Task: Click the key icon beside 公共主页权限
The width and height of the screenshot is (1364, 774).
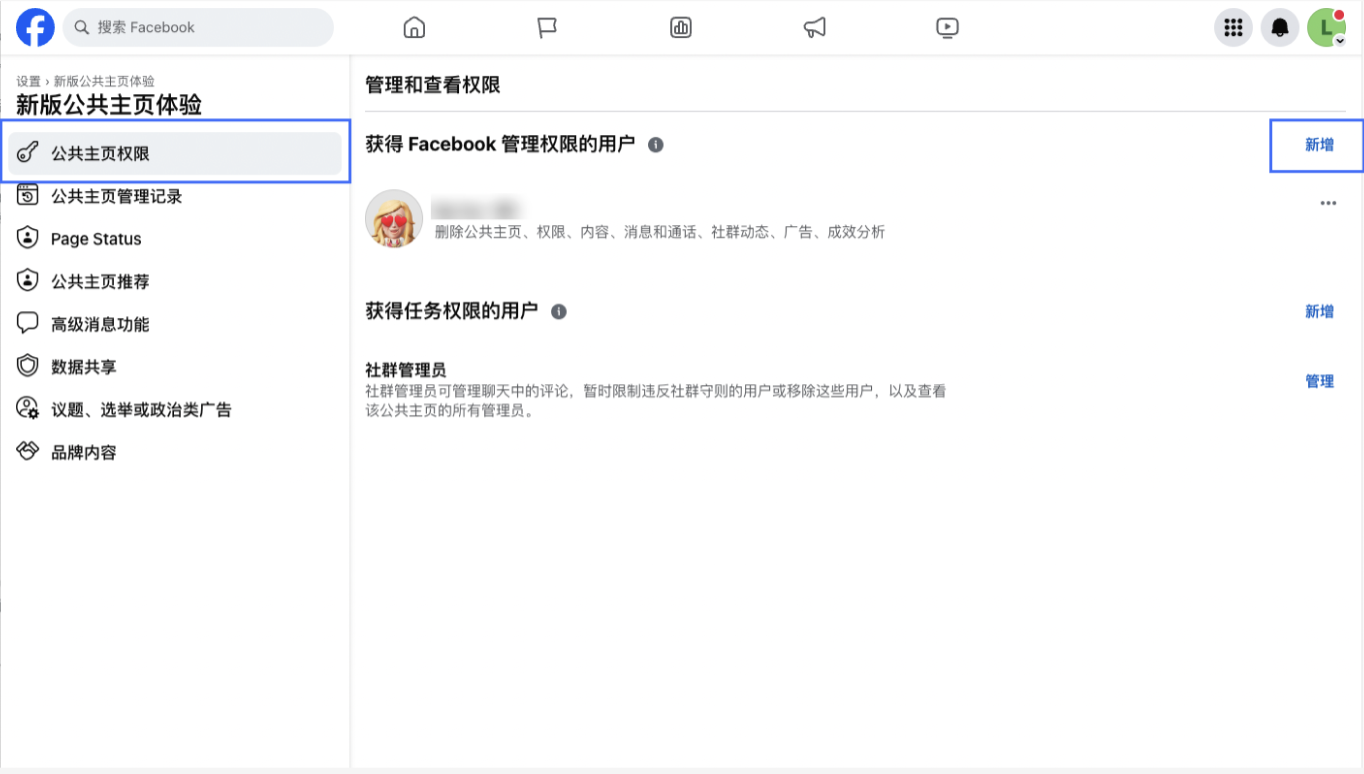Action: (x=28, y=153)
